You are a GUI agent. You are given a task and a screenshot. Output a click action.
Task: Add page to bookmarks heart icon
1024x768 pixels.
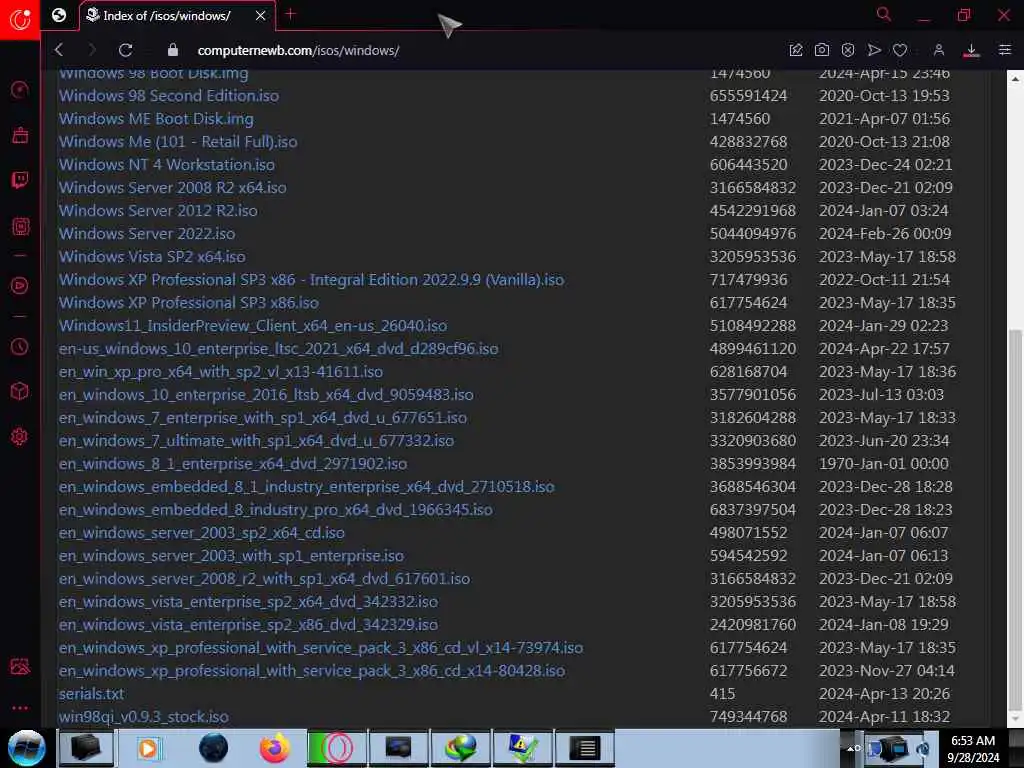click(900, 50)
